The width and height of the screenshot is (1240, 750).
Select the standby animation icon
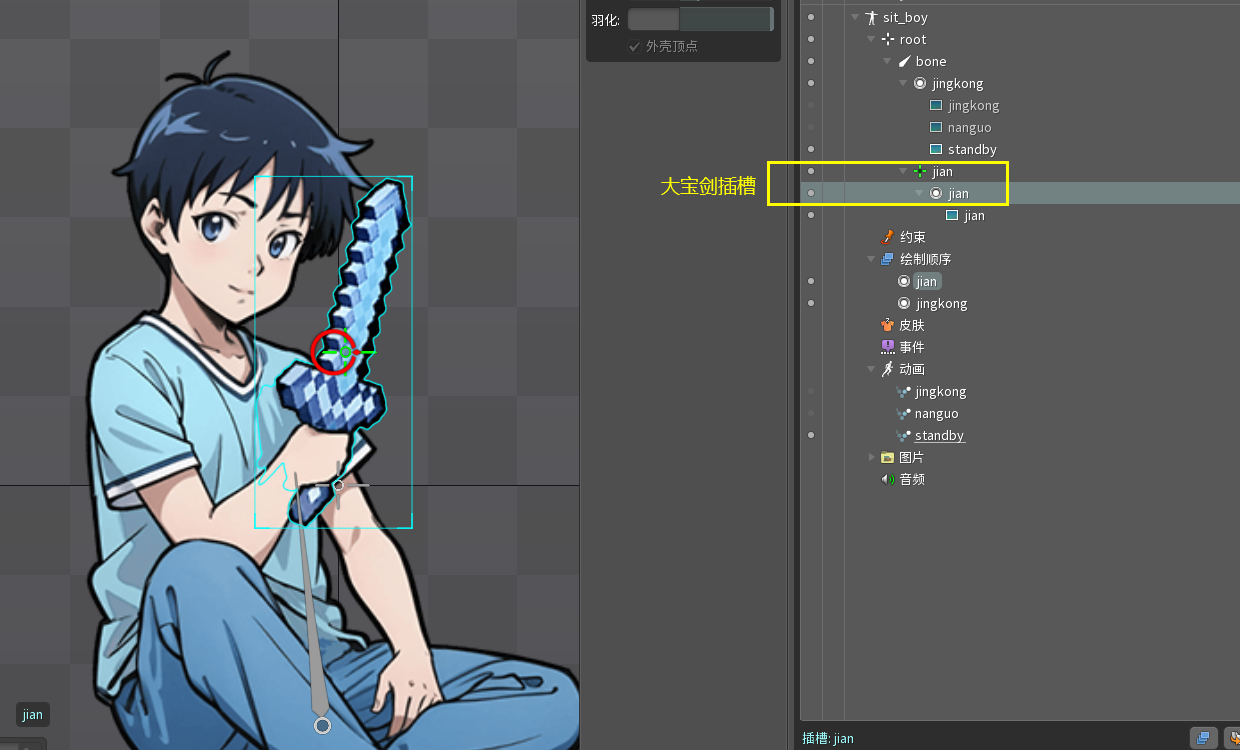[904, 435]
